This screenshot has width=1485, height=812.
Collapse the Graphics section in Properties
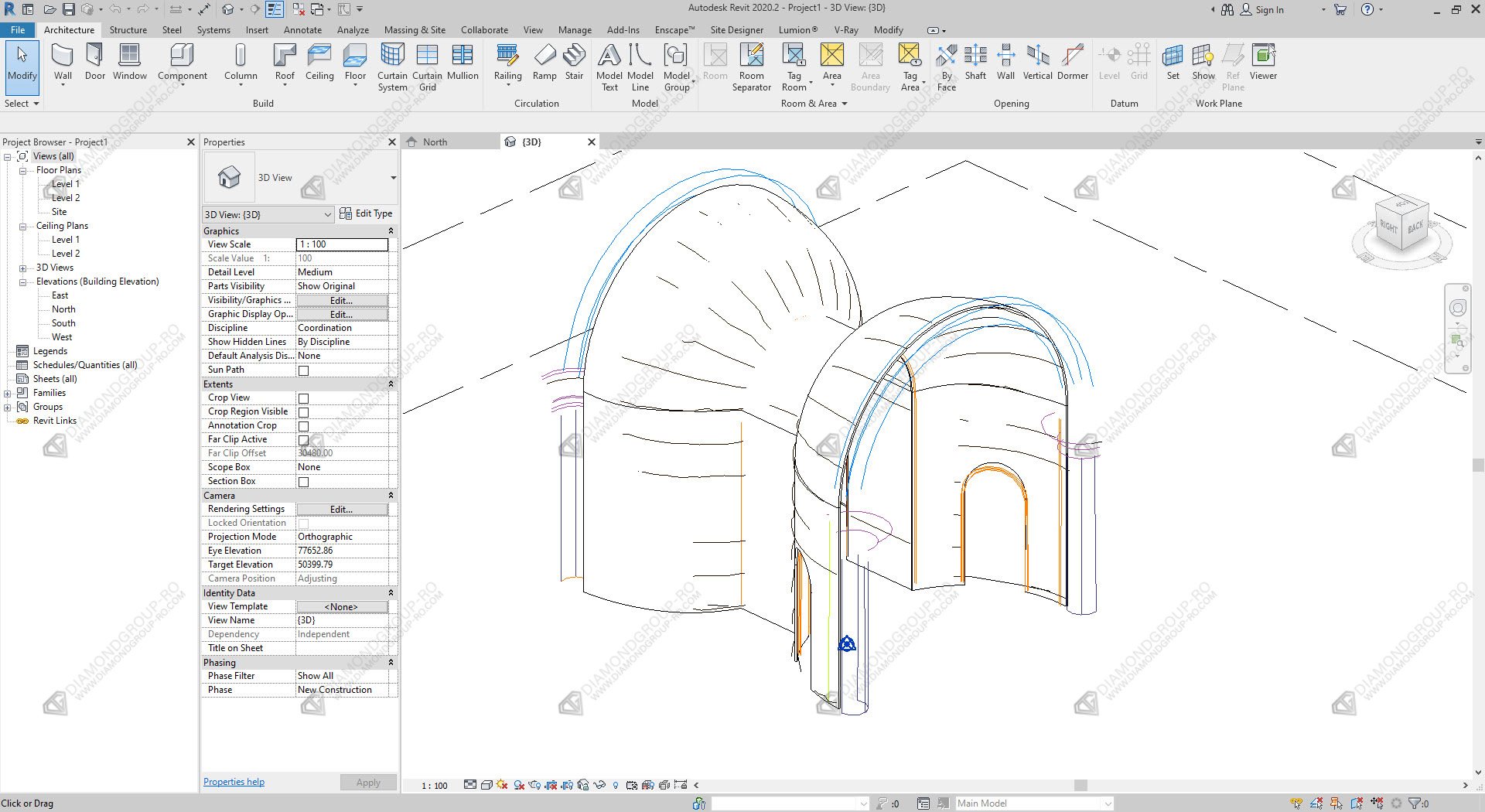[391, 230]
